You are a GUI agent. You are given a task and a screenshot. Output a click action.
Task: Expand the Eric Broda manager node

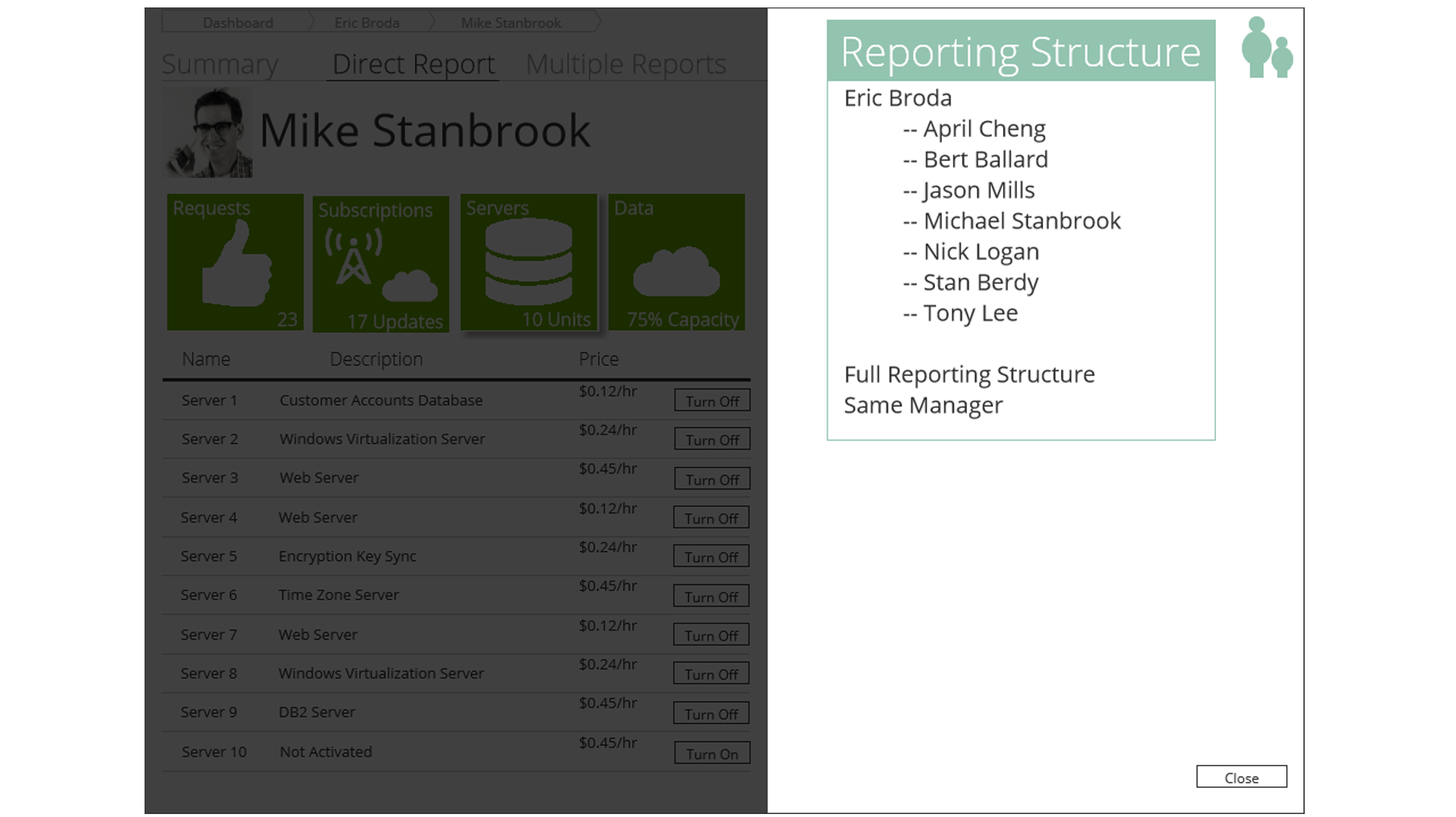point(897,98)
